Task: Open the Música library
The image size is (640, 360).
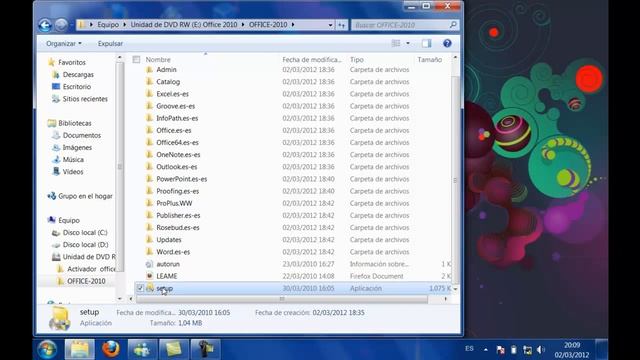Action: click(x=68, y=160)
